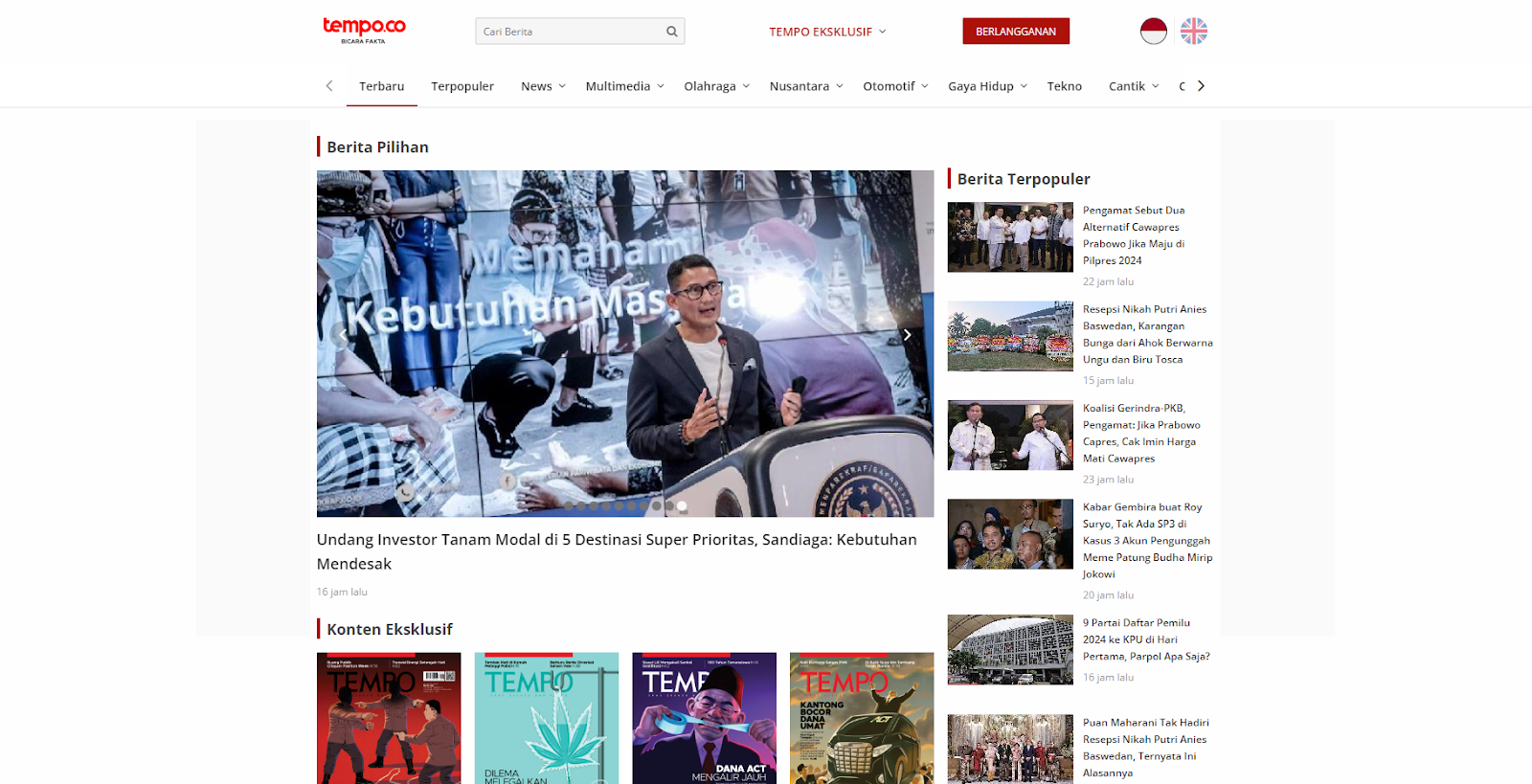Switch to Indonesian language flag

point(1154,32)
